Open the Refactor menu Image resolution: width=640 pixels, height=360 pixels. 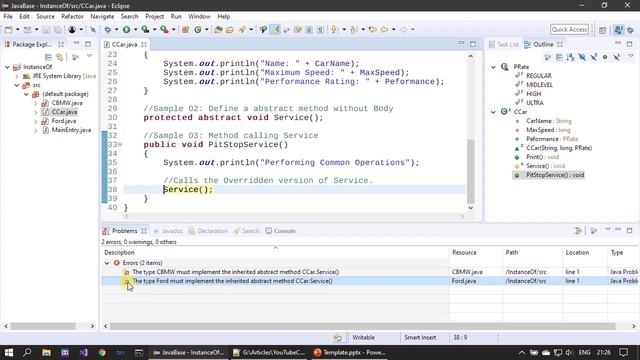(72, 16)
